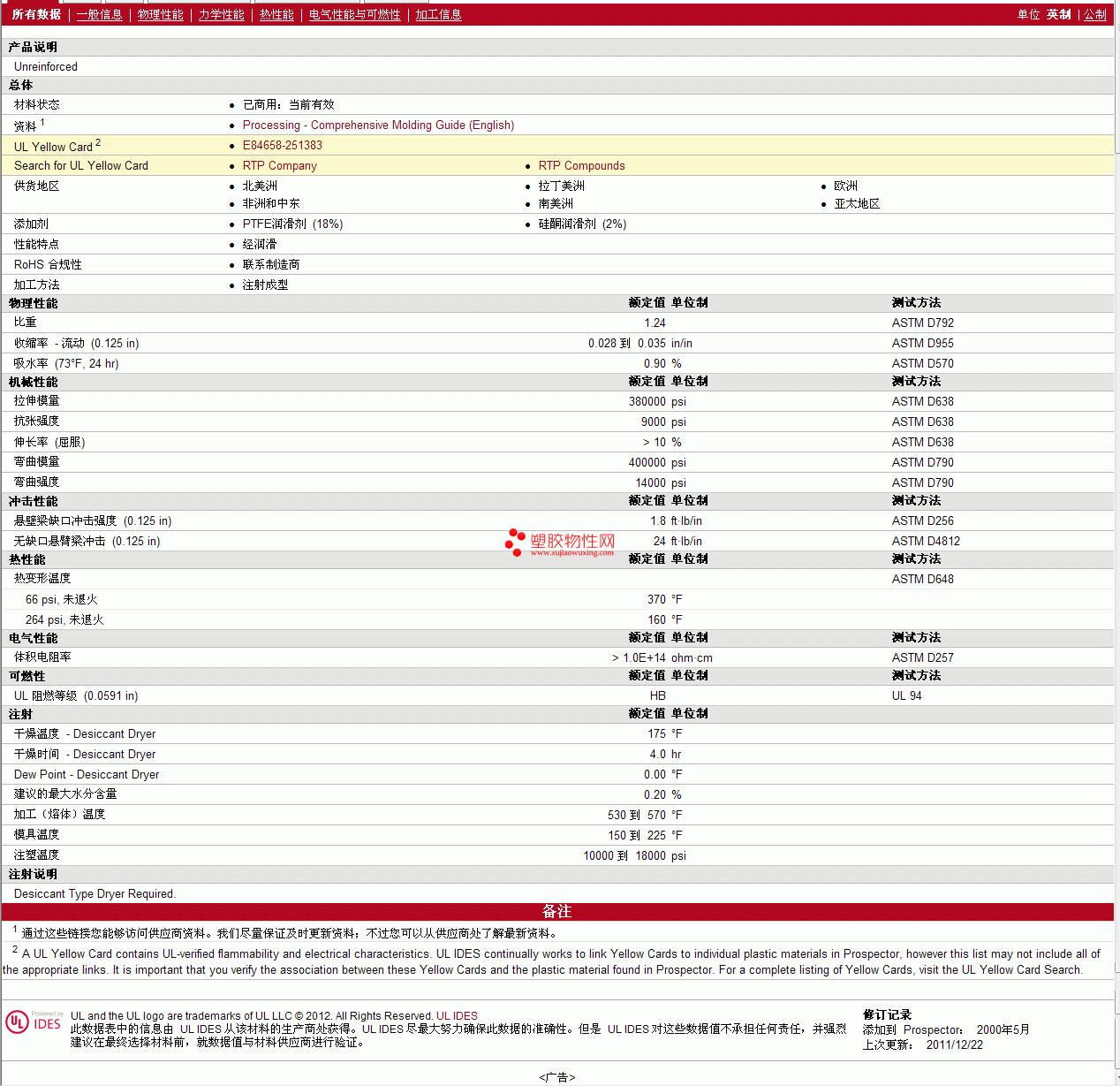
Task: Click ASTM D256 test method
Action: pos(923,521)
